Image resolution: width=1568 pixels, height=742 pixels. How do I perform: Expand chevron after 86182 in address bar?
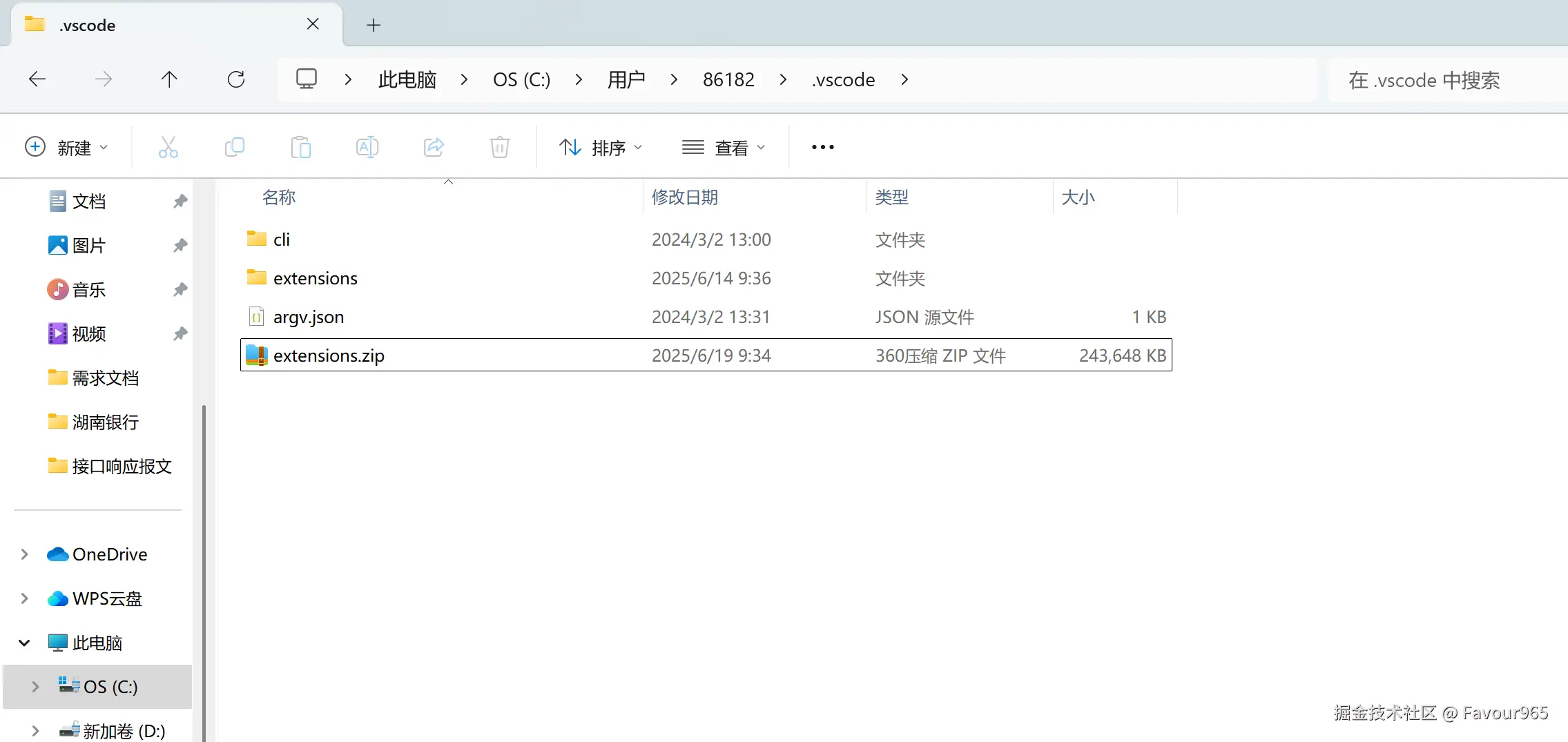[x=783, y=79]
